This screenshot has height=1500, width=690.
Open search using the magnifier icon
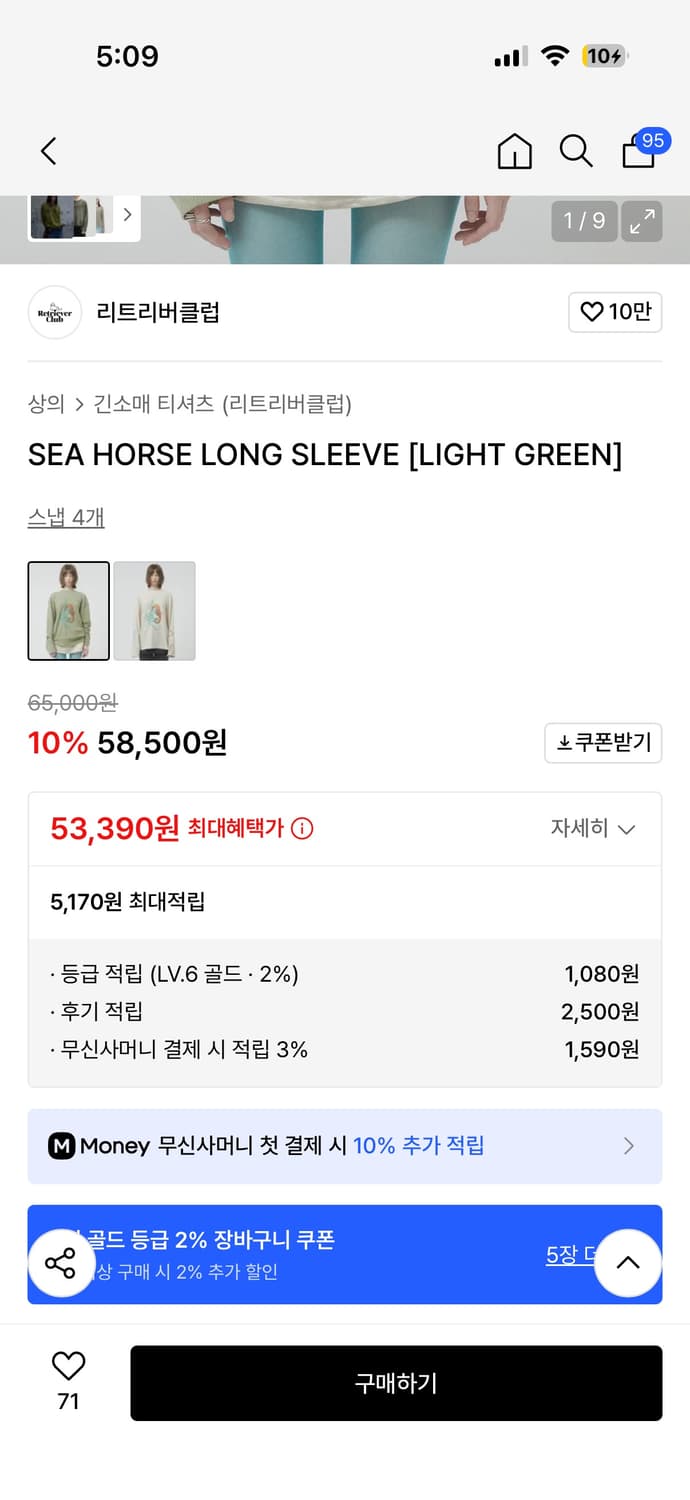coord(576,151)
